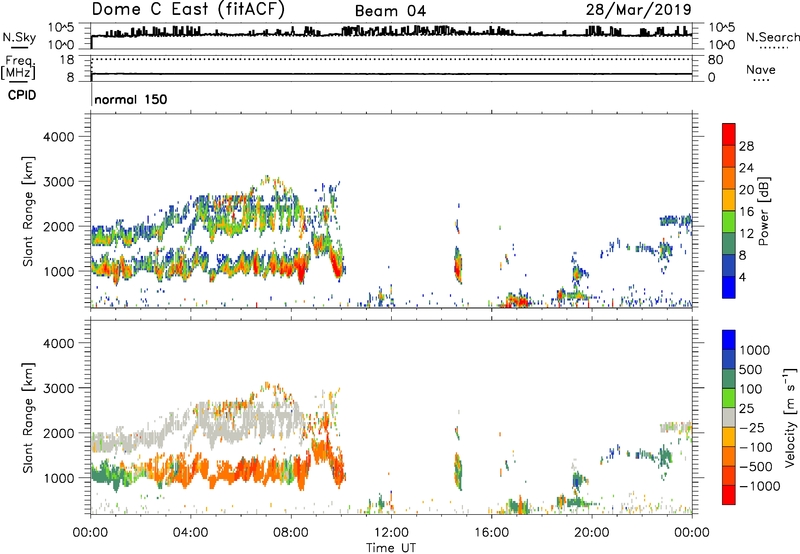Viewport: 800px width, 554px height.
Task: Click the "CPID" row label
Action: tap(22, 95)
